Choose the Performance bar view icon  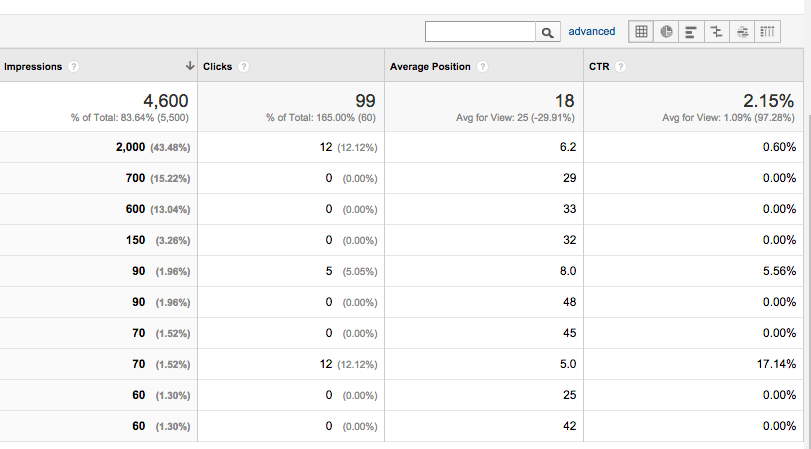[691, 32]
